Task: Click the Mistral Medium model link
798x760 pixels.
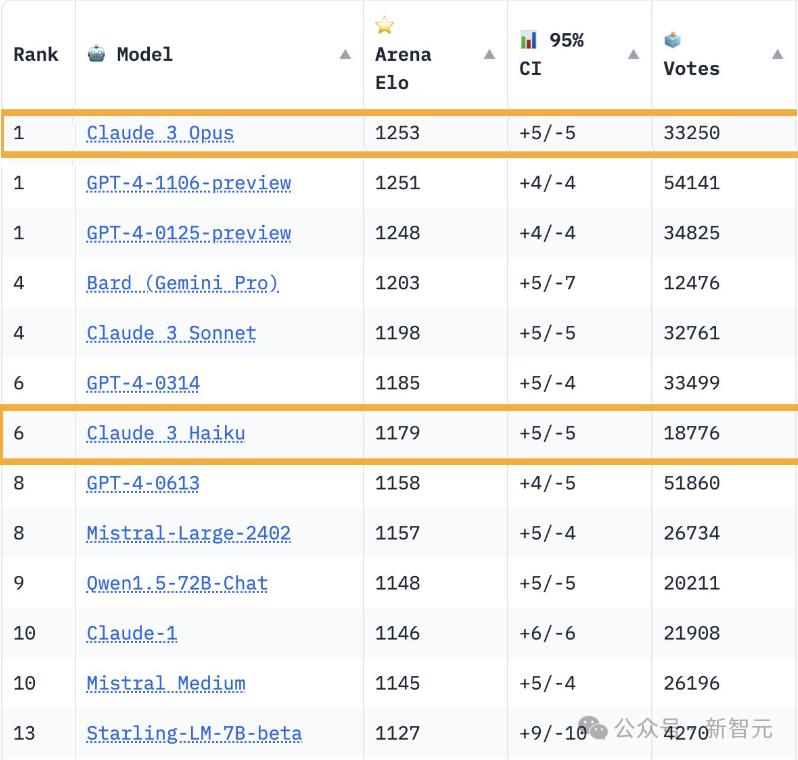Action: coord(166,683)
